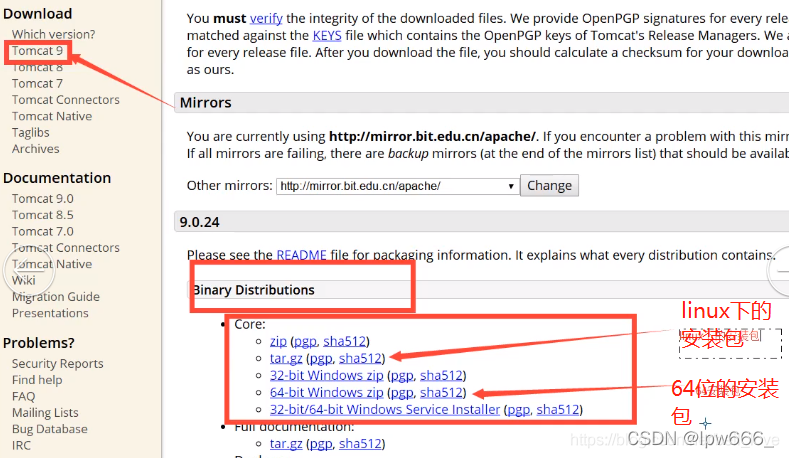789x458 pixels.
Task: Download the 64-bit Windows zip
Action: point(327,393)
